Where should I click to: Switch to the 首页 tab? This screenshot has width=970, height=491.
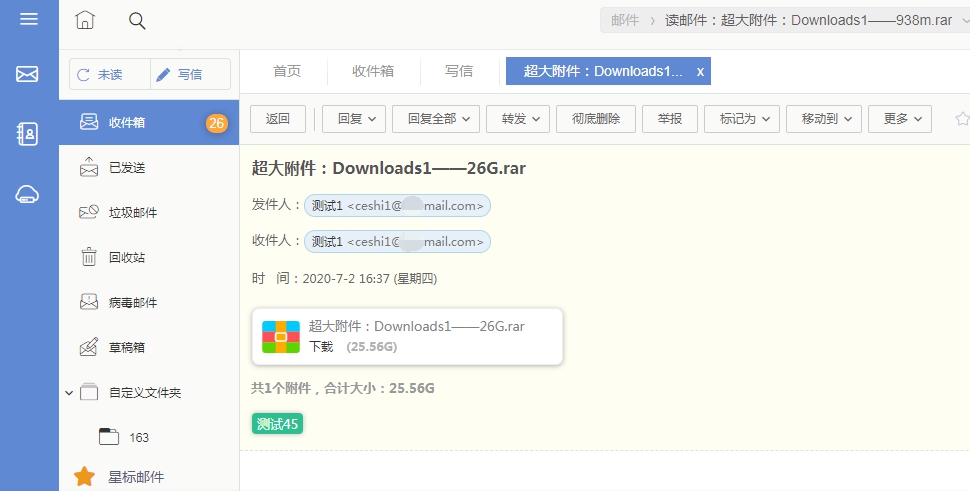point(287,71)
